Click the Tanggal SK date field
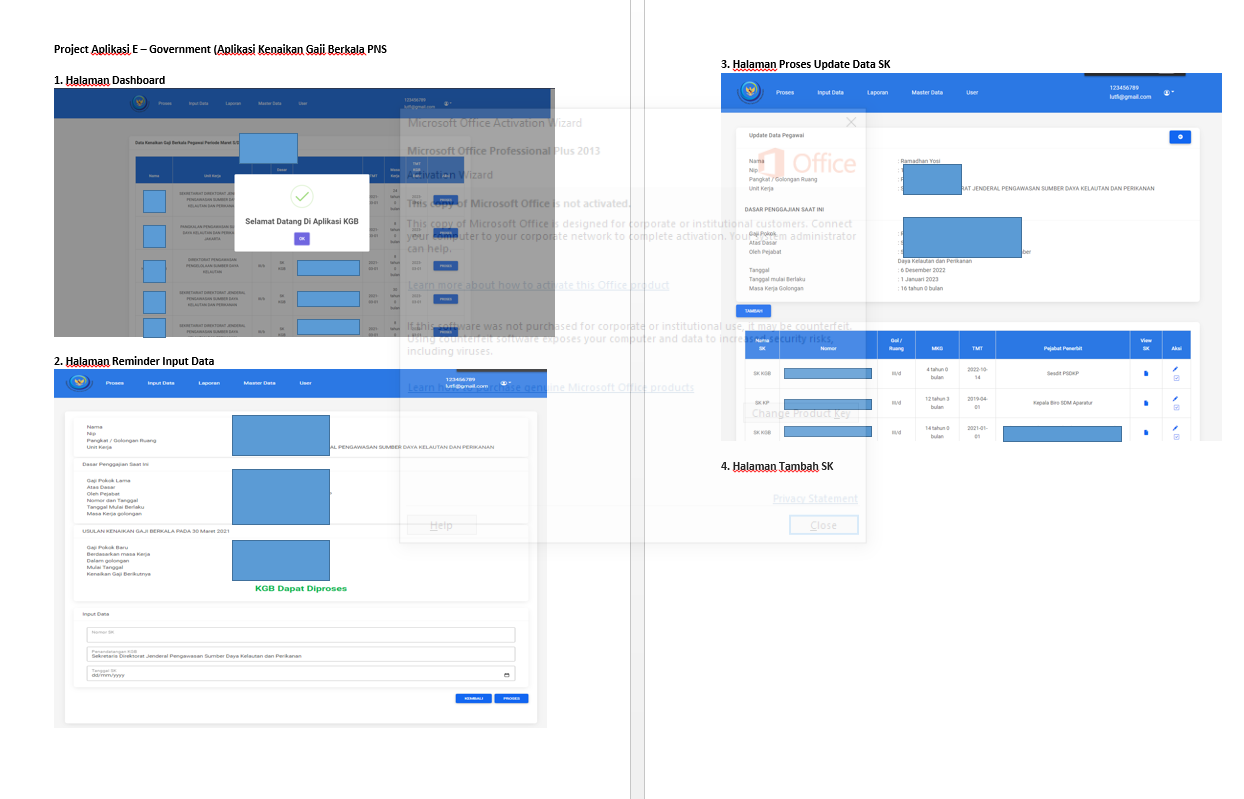Screen dimensions: 1244x799 [301, 674]
